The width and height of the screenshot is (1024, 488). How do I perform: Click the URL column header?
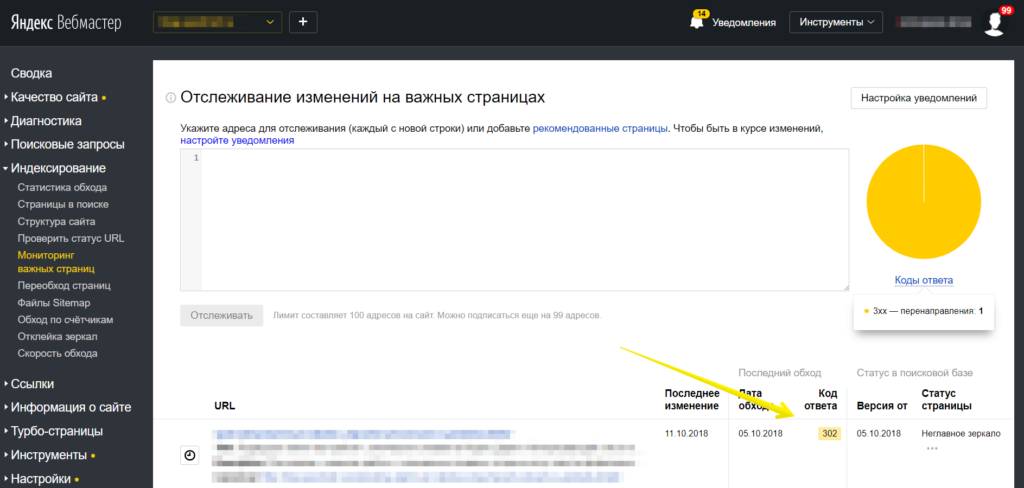pos(225,406)
